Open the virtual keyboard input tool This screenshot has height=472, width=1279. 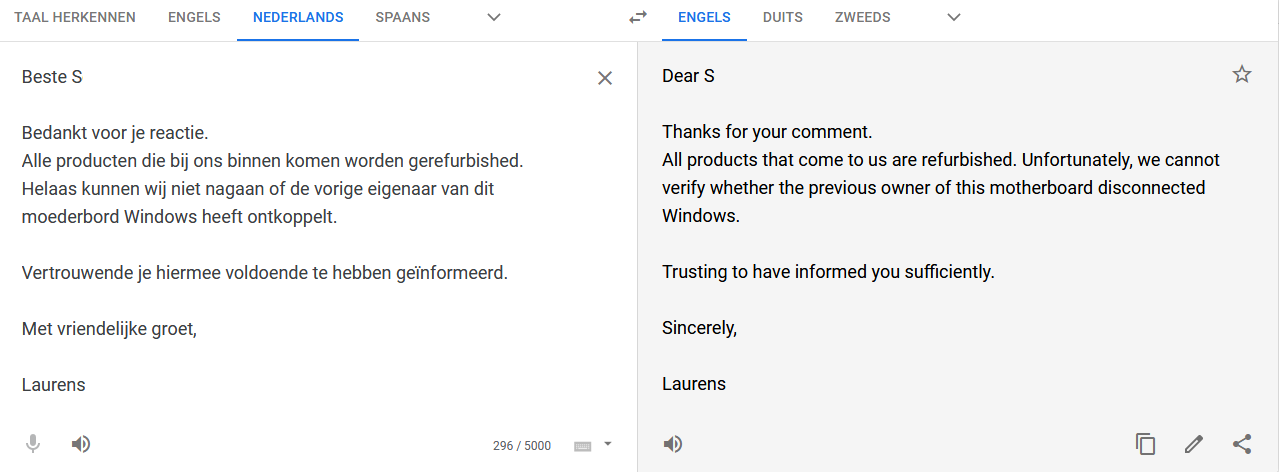point(582,446)
